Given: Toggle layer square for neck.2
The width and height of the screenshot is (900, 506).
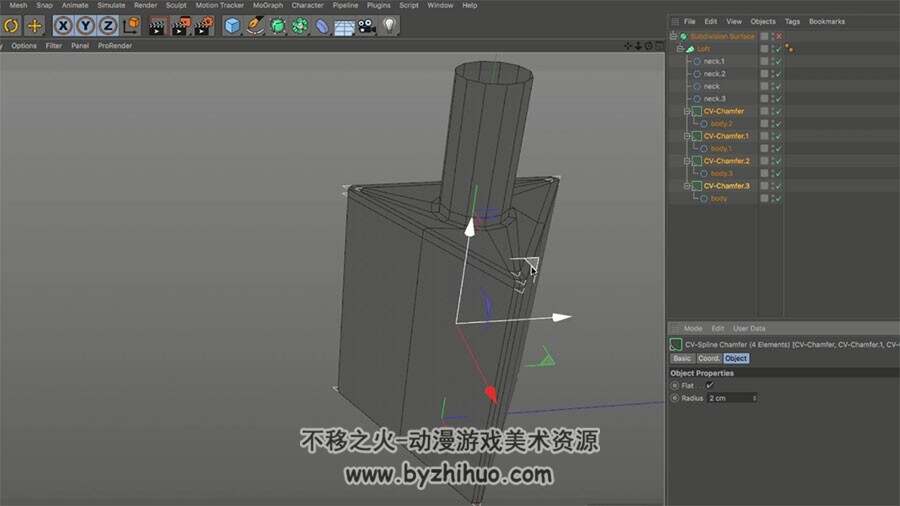Looking at the screenshot, I should coord(764,73).
